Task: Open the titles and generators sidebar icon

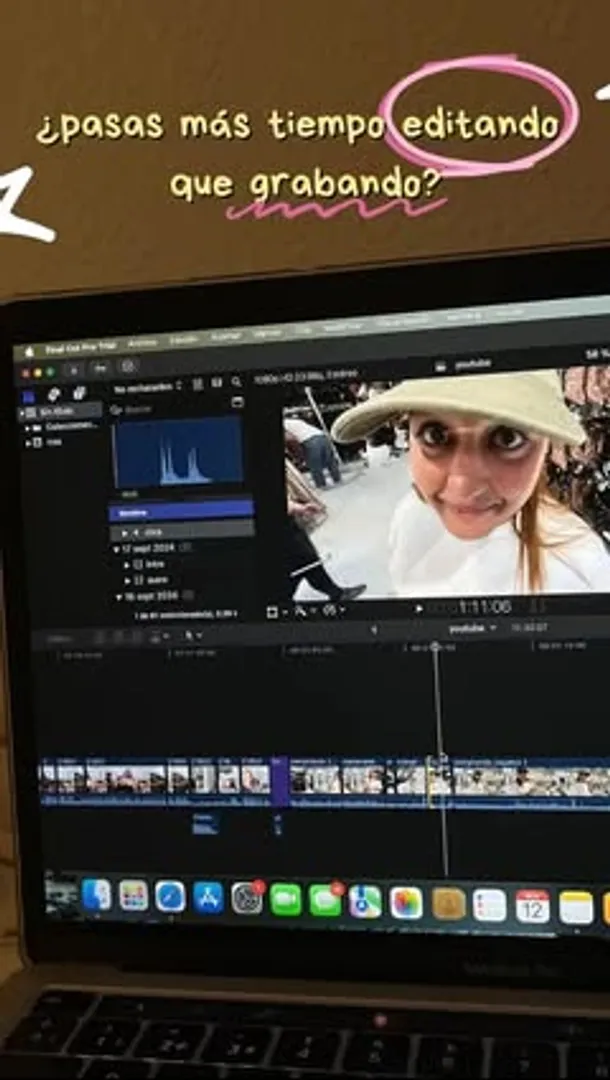Action: tap(79, 393)
